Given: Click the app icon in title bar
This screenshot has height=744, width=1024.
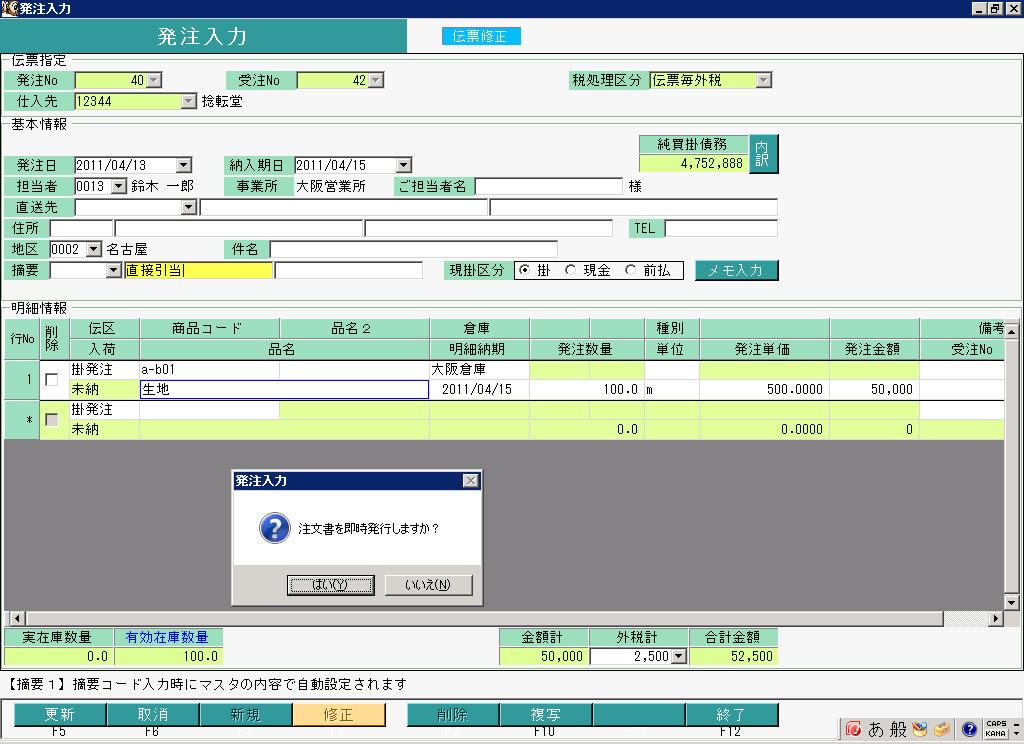Looking at the screenshot, I should point(8,8).
